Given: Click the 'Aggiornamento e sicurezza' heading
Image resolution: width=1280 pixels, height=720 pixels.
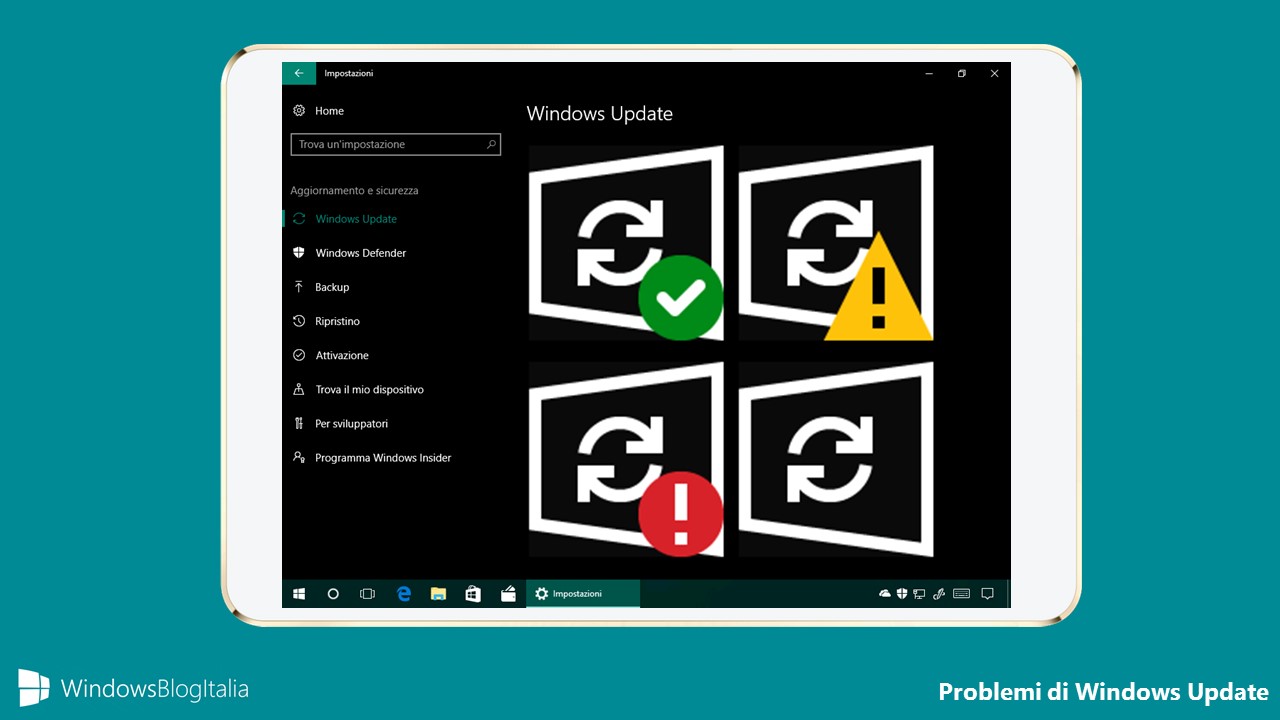Looking at the screenshot, I should tap(354, 190).
